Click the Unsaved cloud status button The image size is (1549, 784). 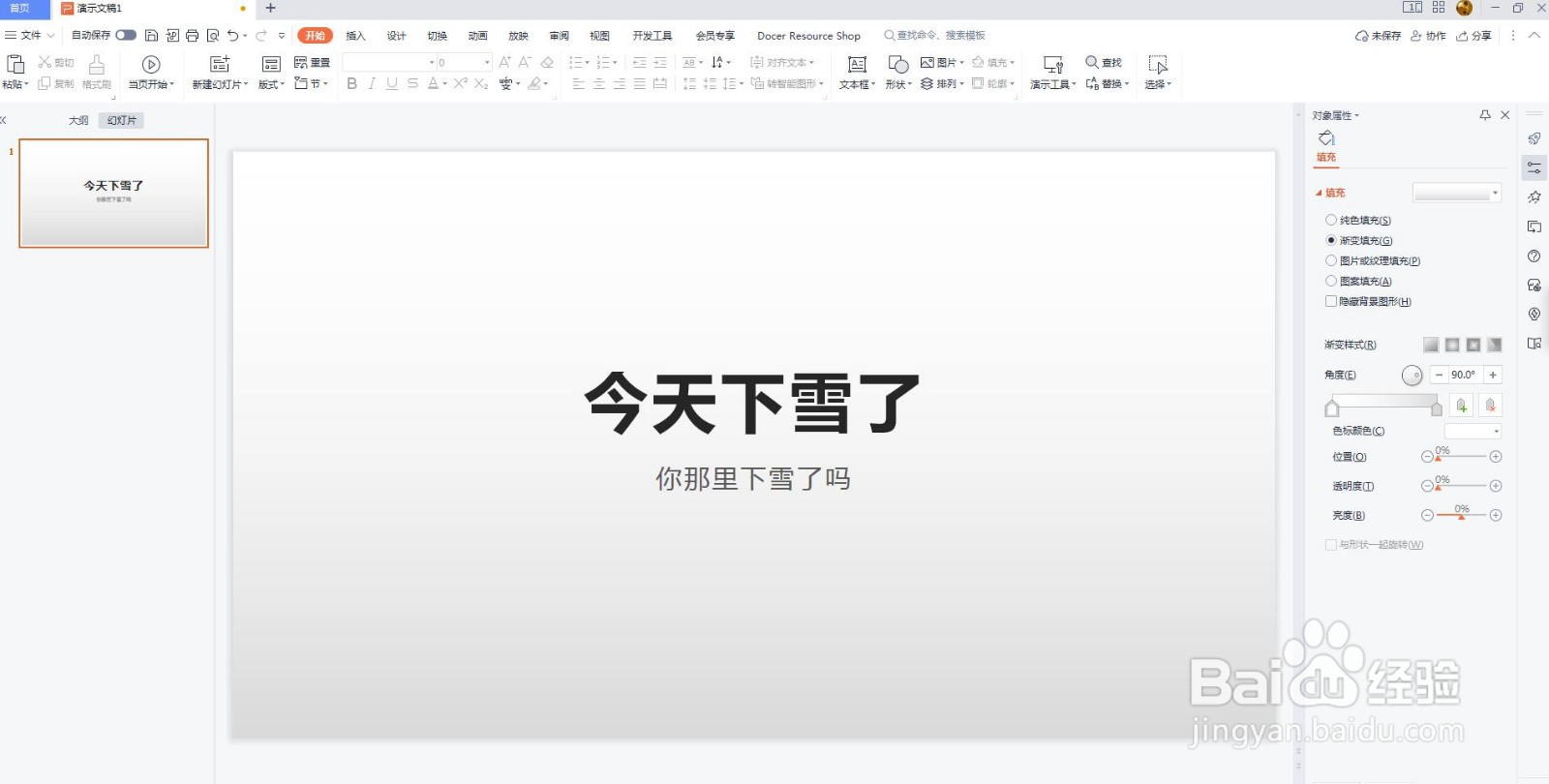(1378, 36)
